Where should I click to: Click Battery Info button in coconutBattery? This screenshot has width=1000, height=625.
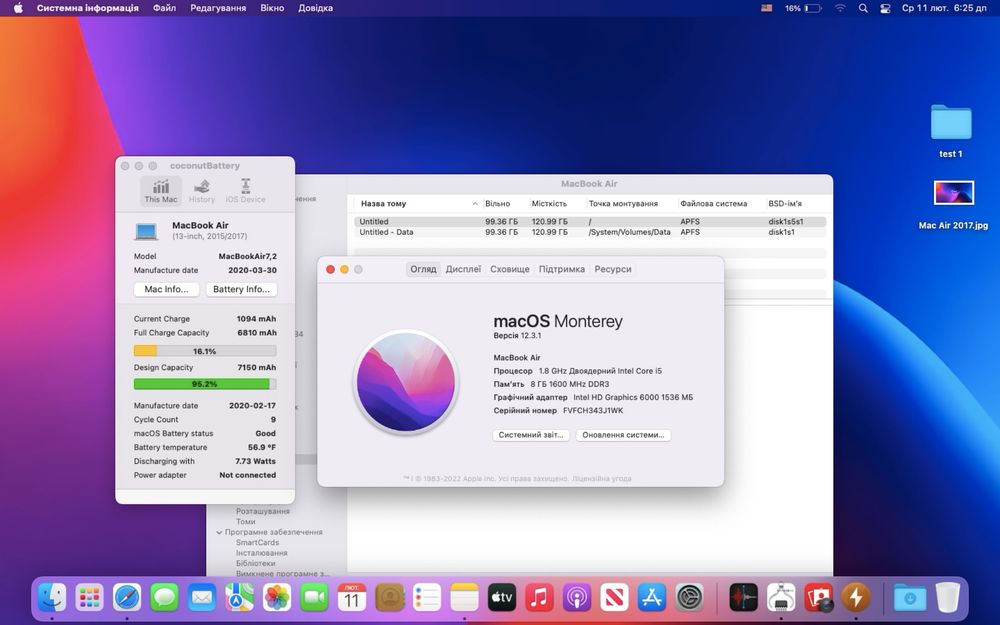241,289
